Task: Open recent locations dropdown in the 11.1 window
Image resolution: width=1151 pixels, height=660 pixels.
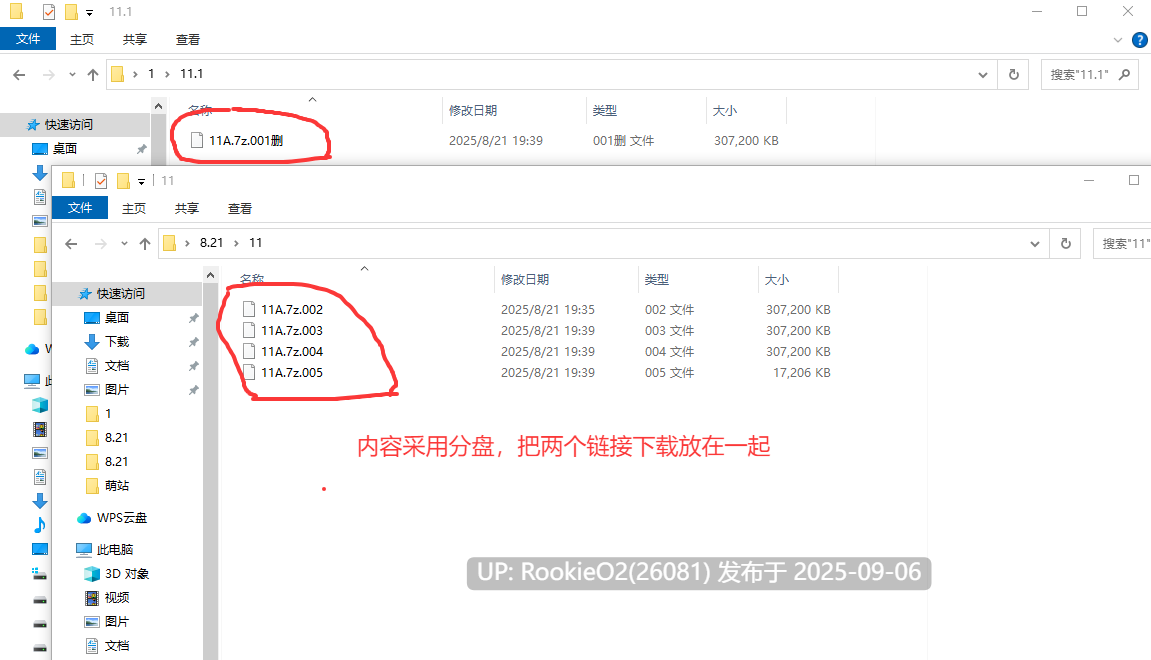Action: pos(72,74)
